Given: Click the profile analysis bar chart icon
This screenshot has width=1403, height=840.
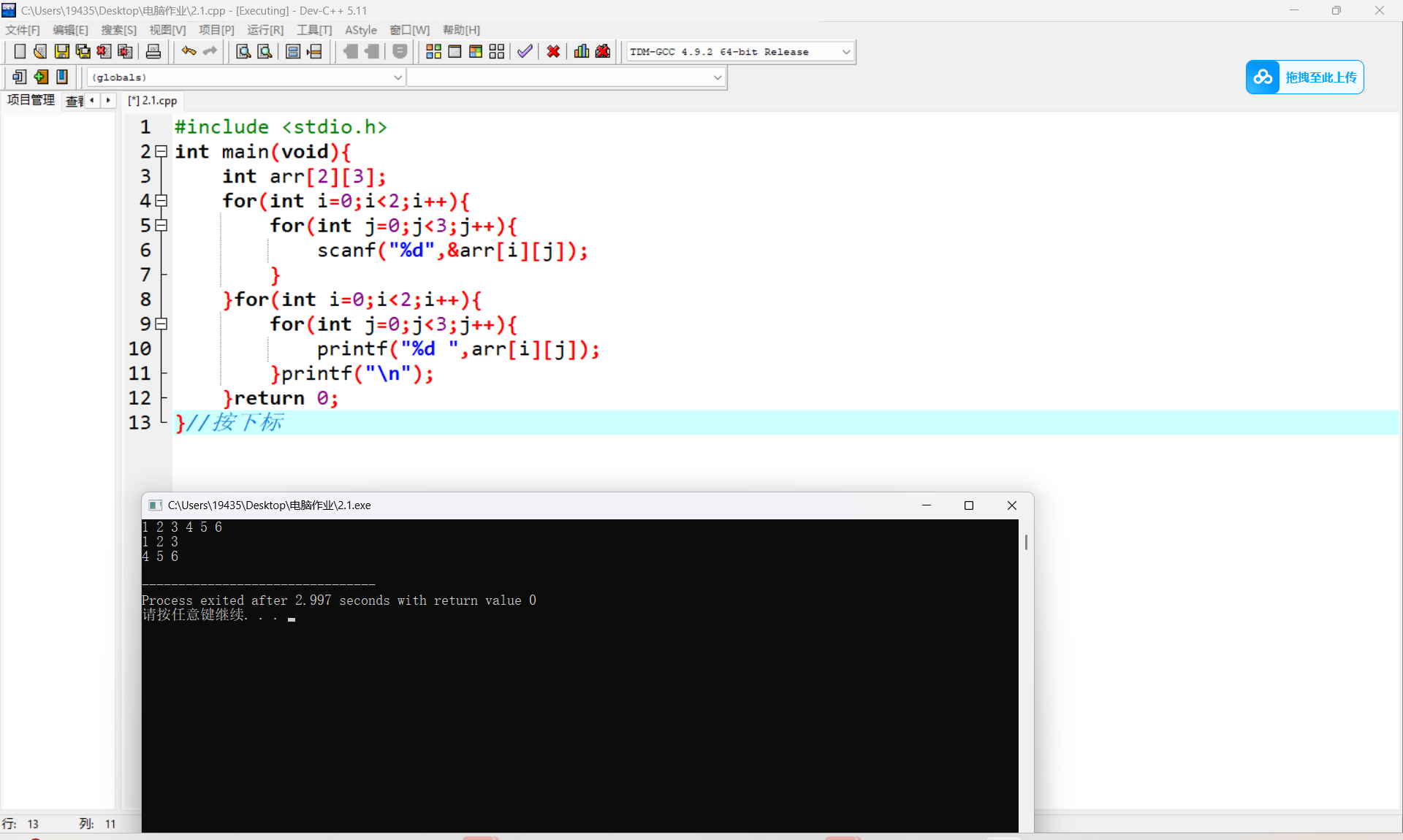Looking at the screenshot, I should pyautogui.click(x=582, y=51).
